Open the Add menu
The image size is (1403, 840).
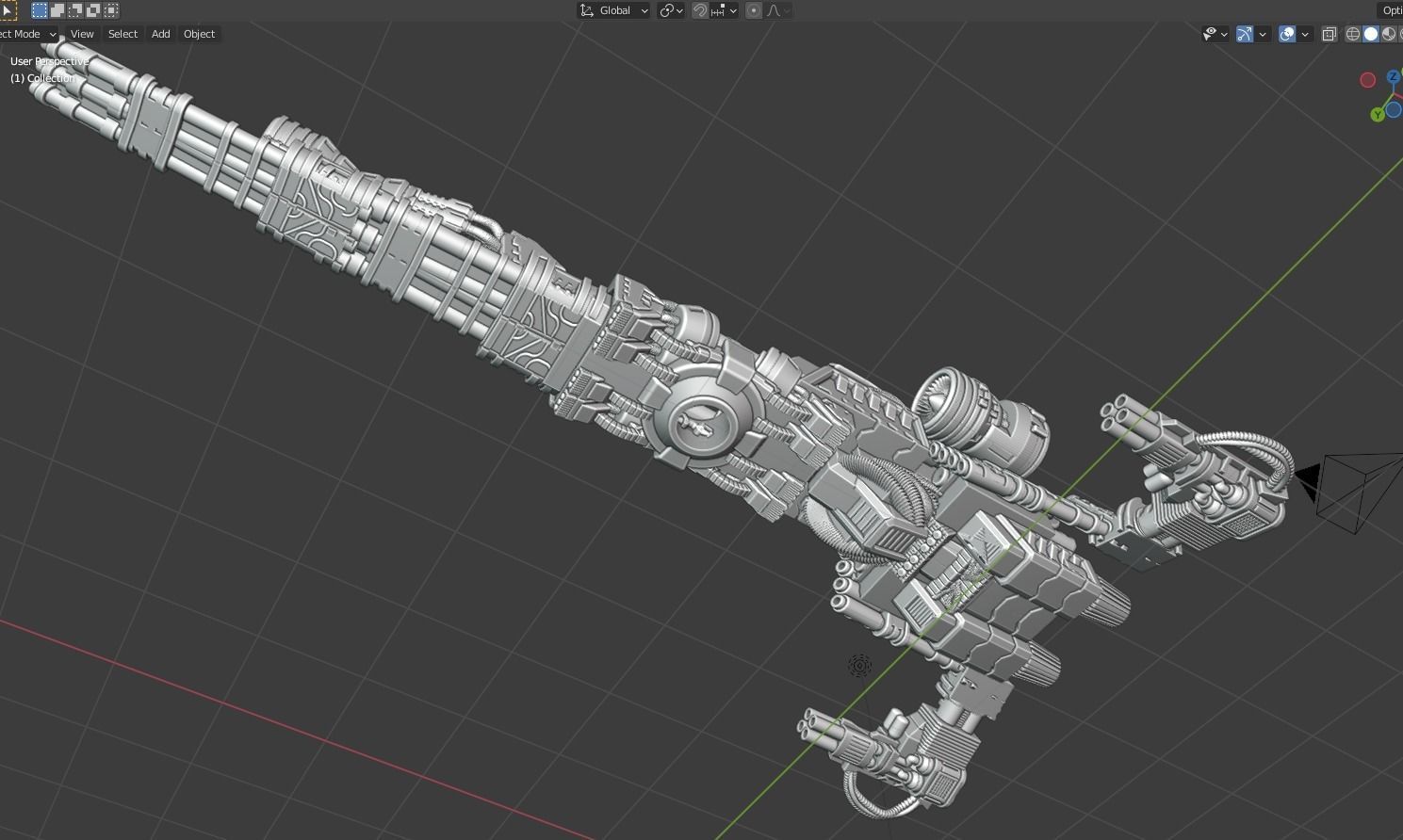[x=161, y=34]
